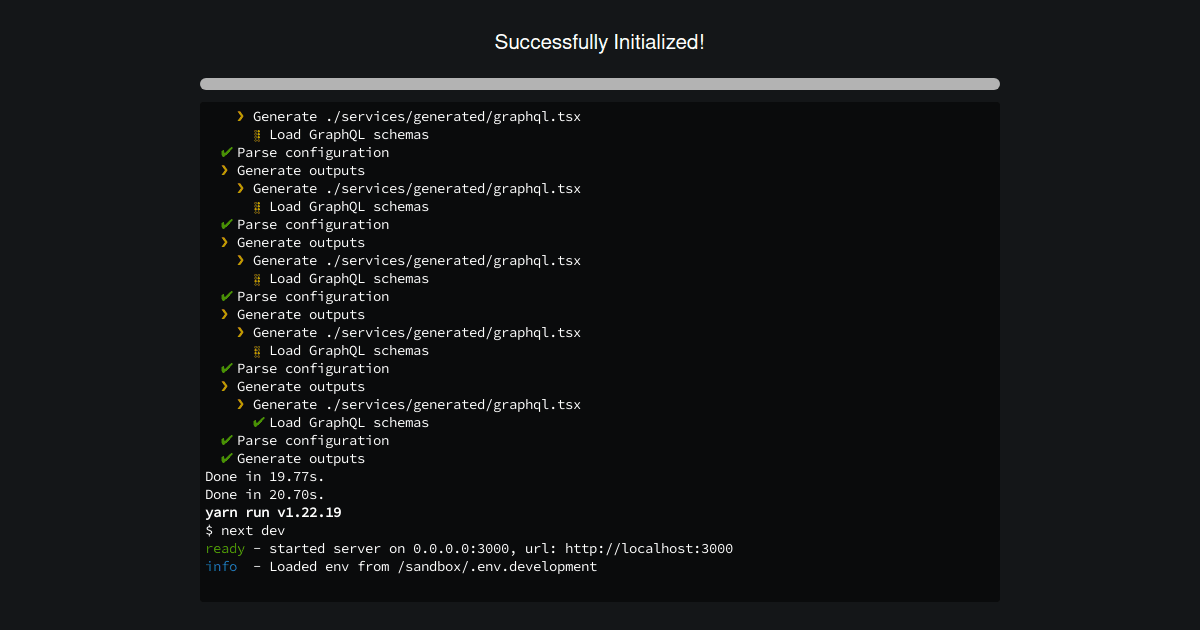1200x630 pixels.
Task: Collapse the middle Generate outputs chevron
Action: [x=224, y=314]
